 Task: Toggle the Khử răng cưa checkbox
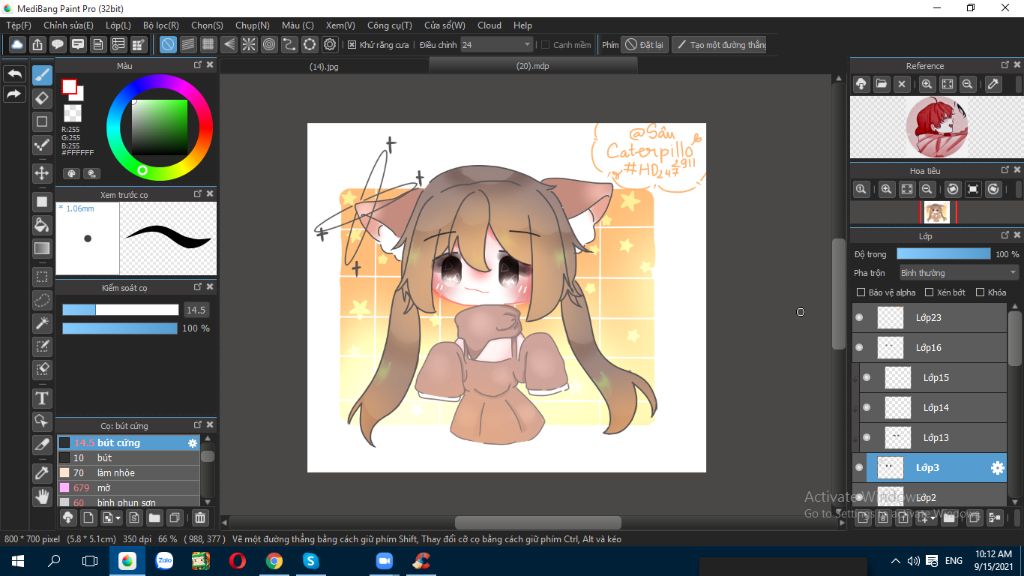(x=352, y=44)
